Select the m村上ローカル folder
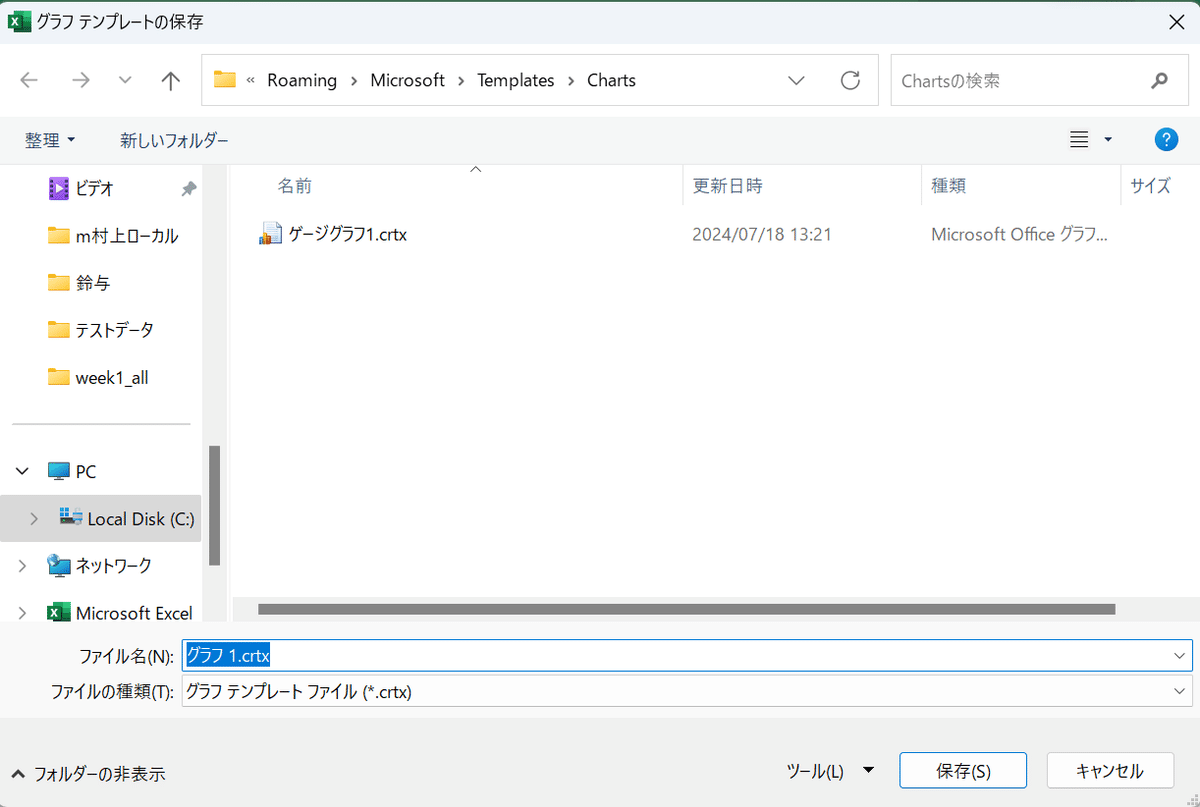Viewport: 1200px width, 807px height. (112, 236)
